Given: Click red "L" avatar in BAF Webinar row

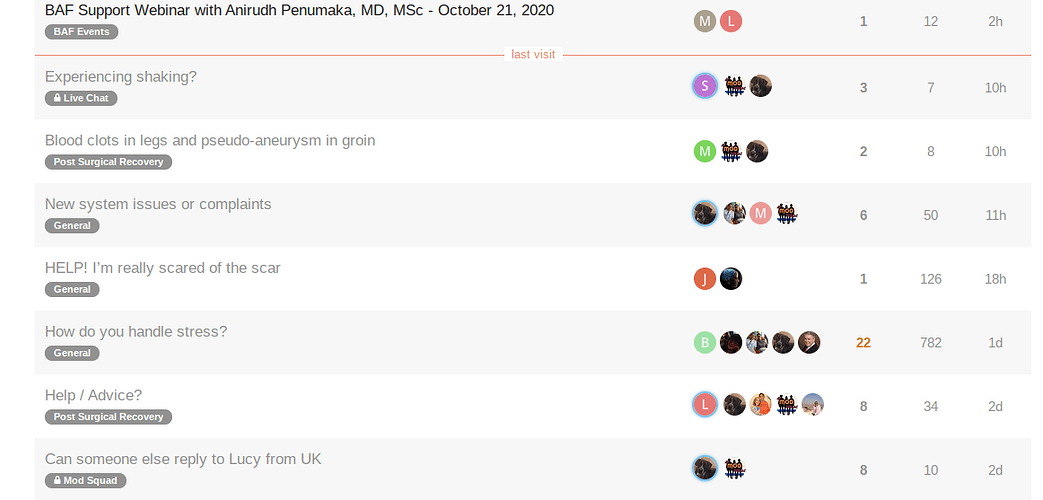Looking at the screenshot, I should coord(731,22).
